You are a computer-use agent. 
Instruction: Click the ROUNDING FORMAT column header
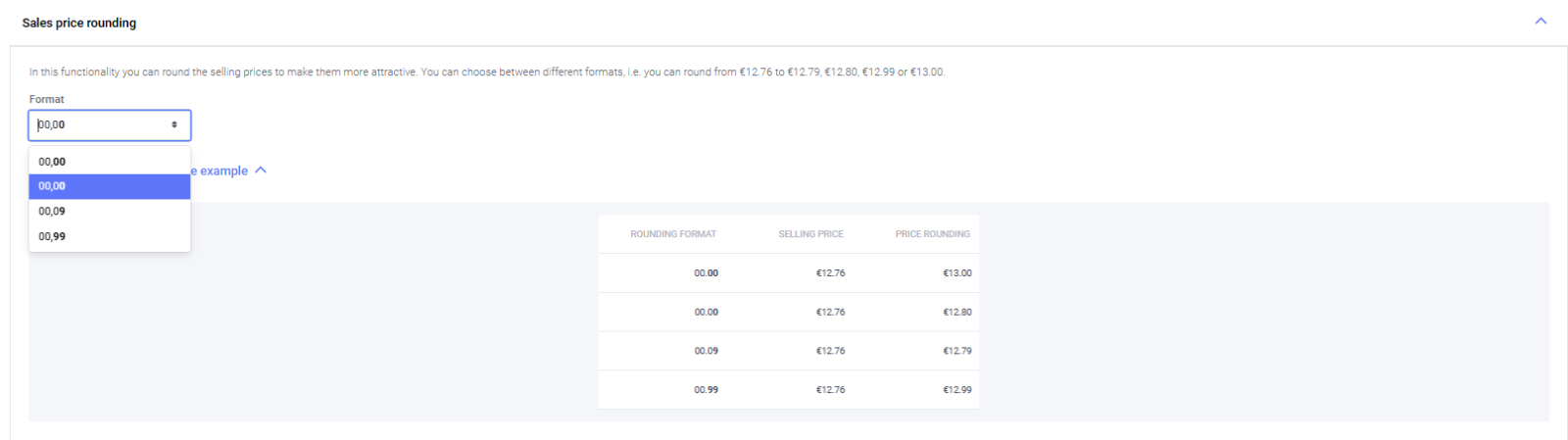673,234
